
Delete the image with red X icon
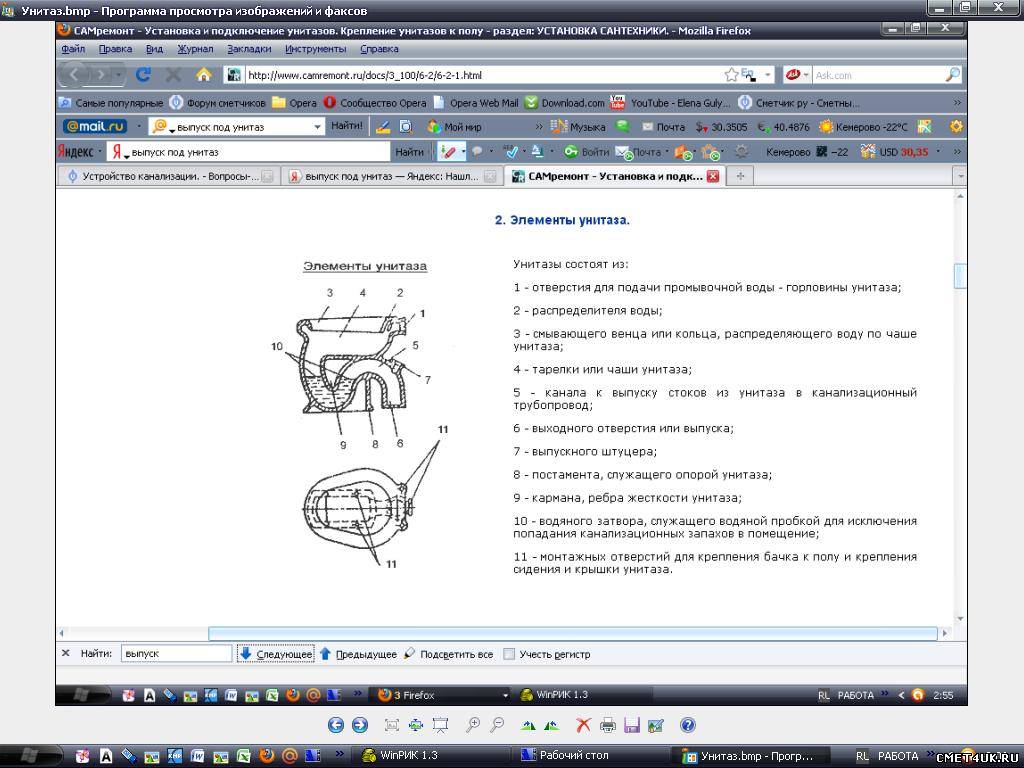583,725
